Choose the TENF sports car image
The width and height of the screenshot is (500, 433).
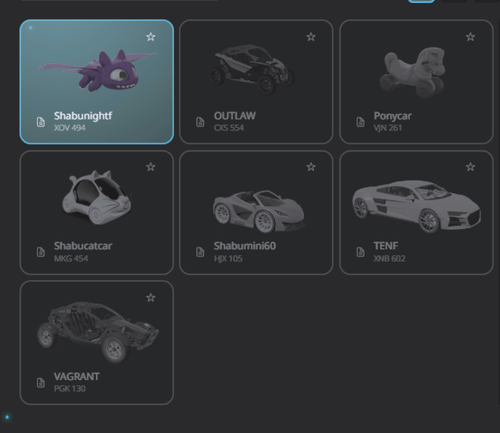[x=416, y=206]
